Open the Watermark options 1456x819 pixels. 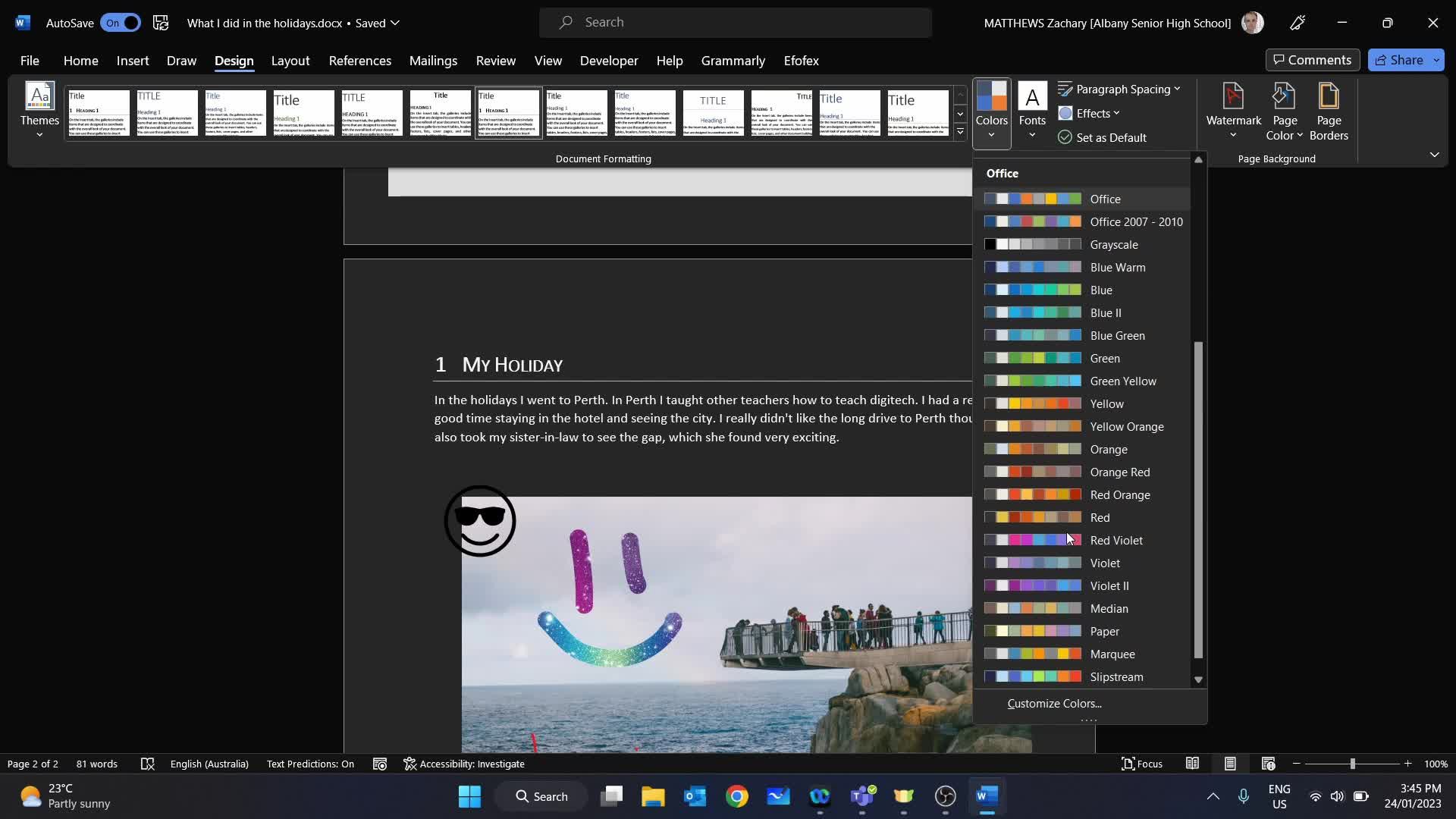click(x=1232, y=110)
